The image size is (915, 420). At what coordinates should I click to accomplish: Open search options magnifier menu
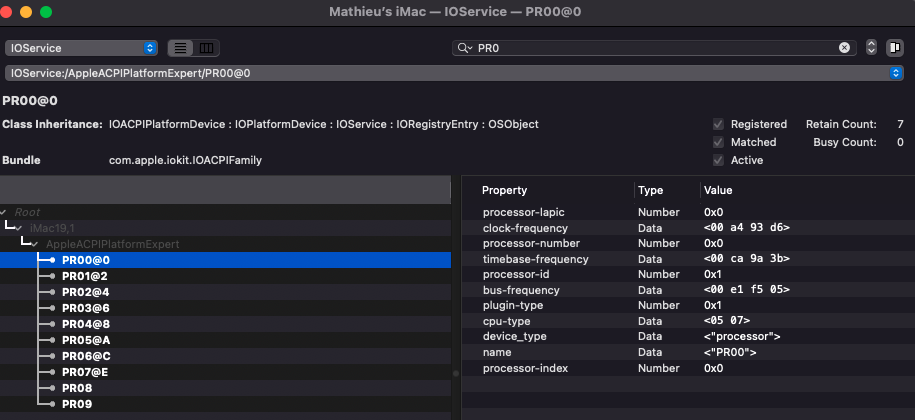click(x=465, y=48)
